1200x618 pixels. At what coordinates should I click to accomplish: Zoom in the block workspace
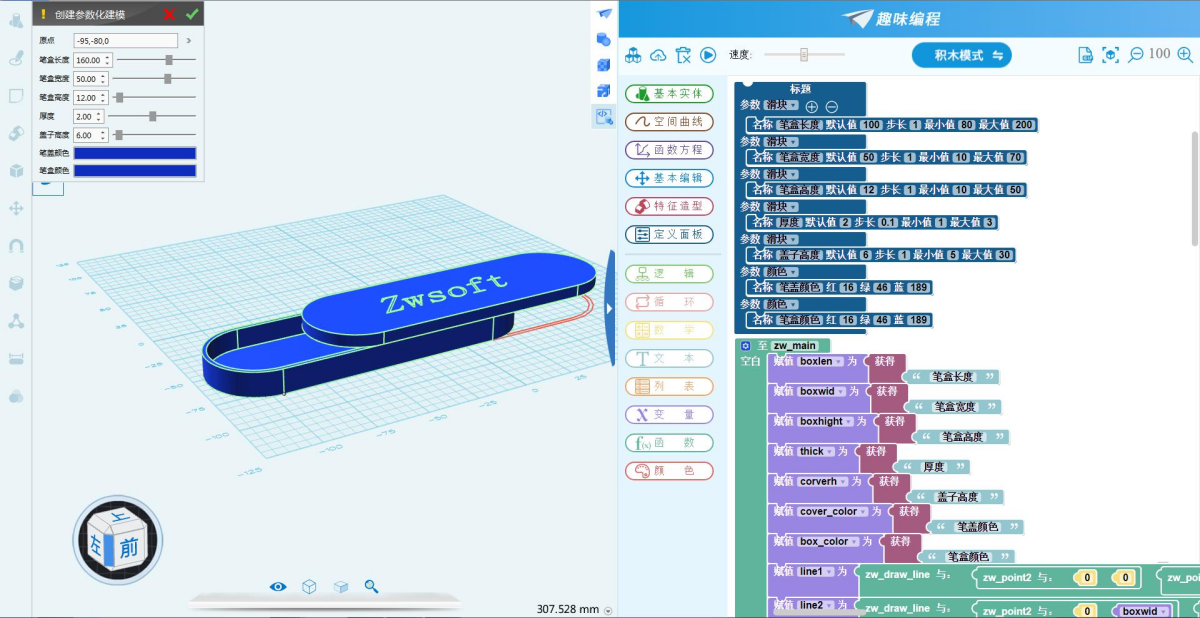tap(1182, 55)
